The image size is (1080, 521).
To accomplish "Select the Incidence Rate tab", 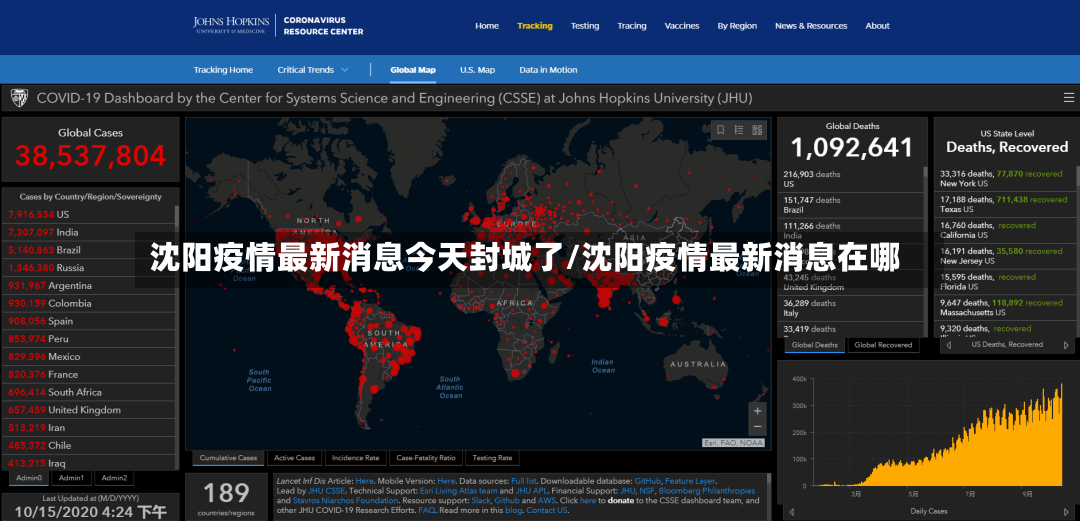I will point(355,458).
